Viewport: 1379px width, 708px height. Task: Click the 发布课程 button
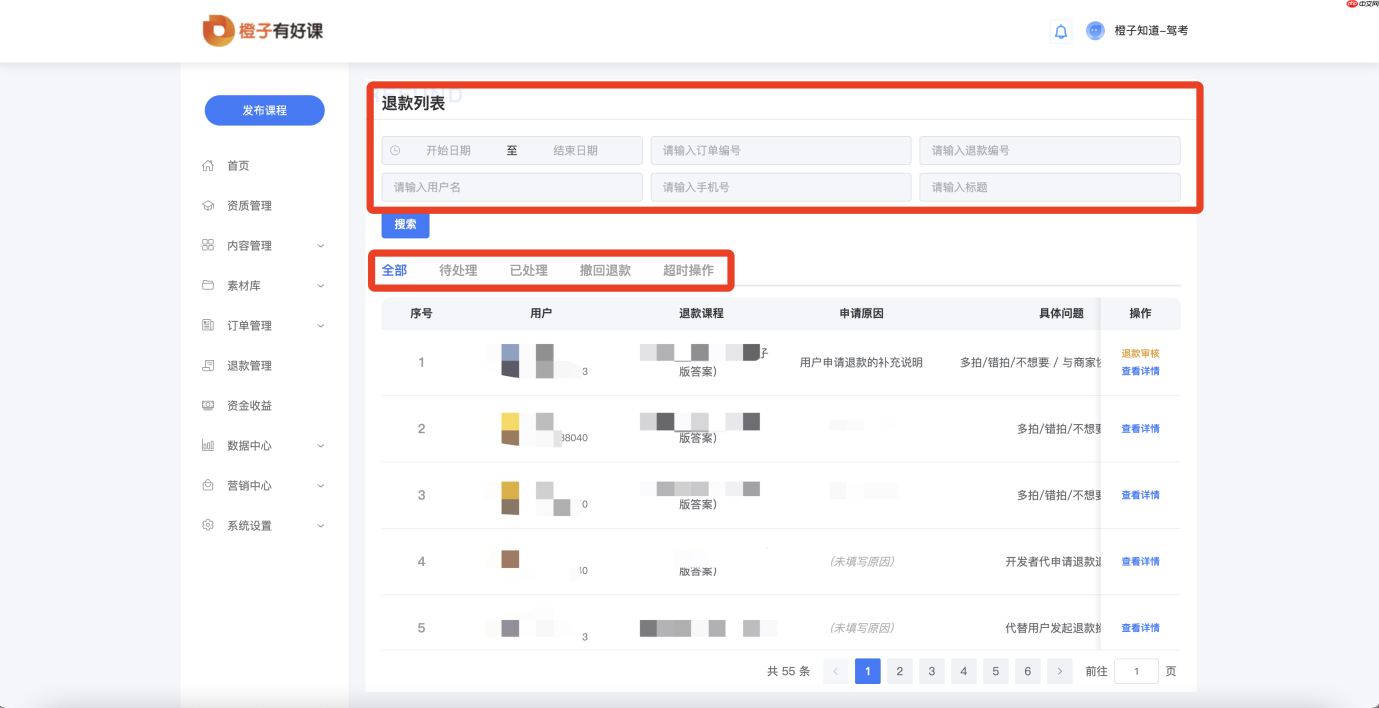point(264,110)
